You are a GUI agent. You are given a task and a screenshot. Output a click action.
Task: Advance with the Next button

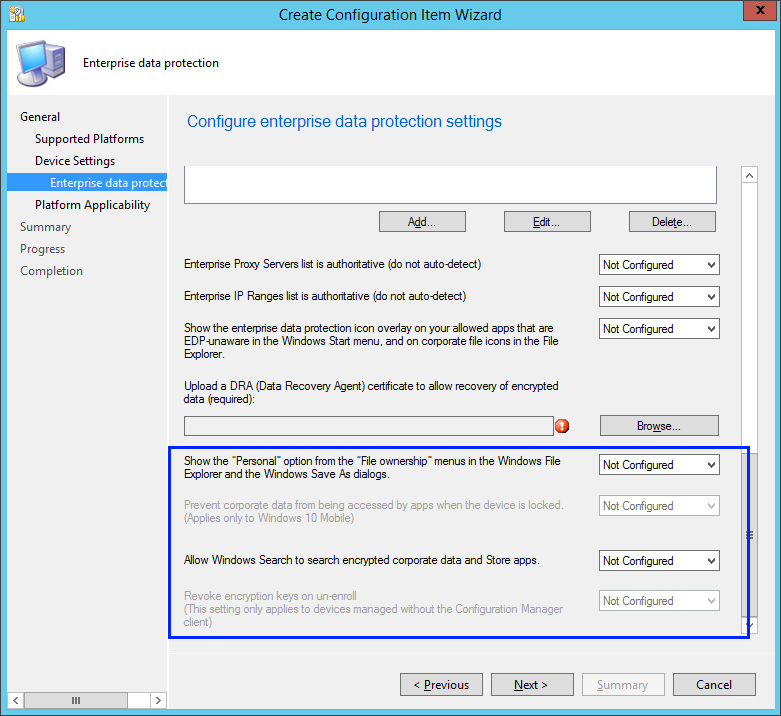(532, 685)
